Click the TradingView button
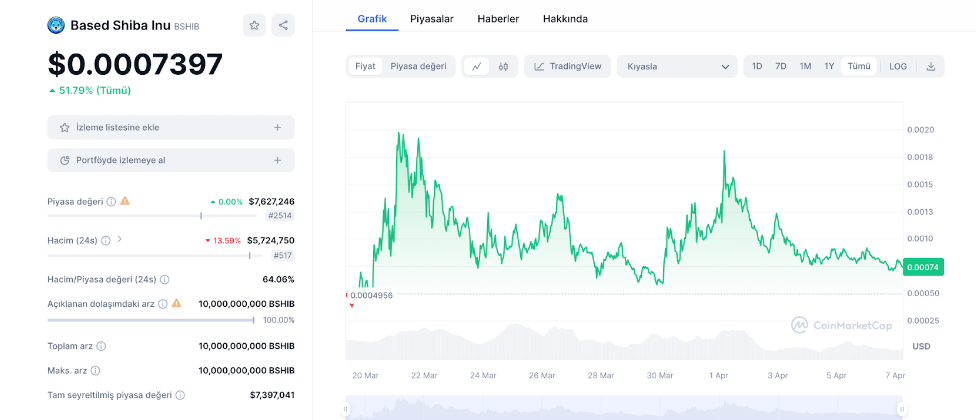The image size is (979, 420). pyautogui.click(x=567, y=67)
